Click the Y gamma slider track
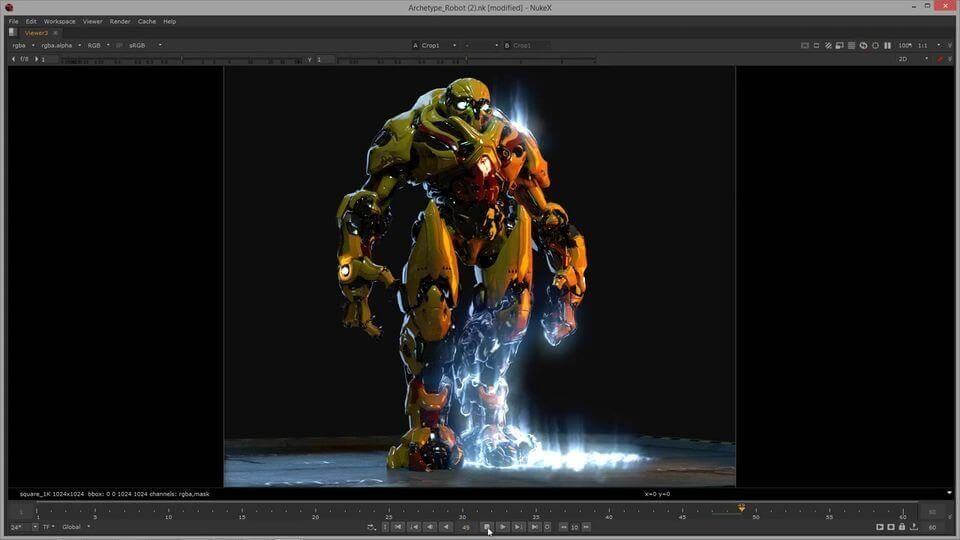 467,60
